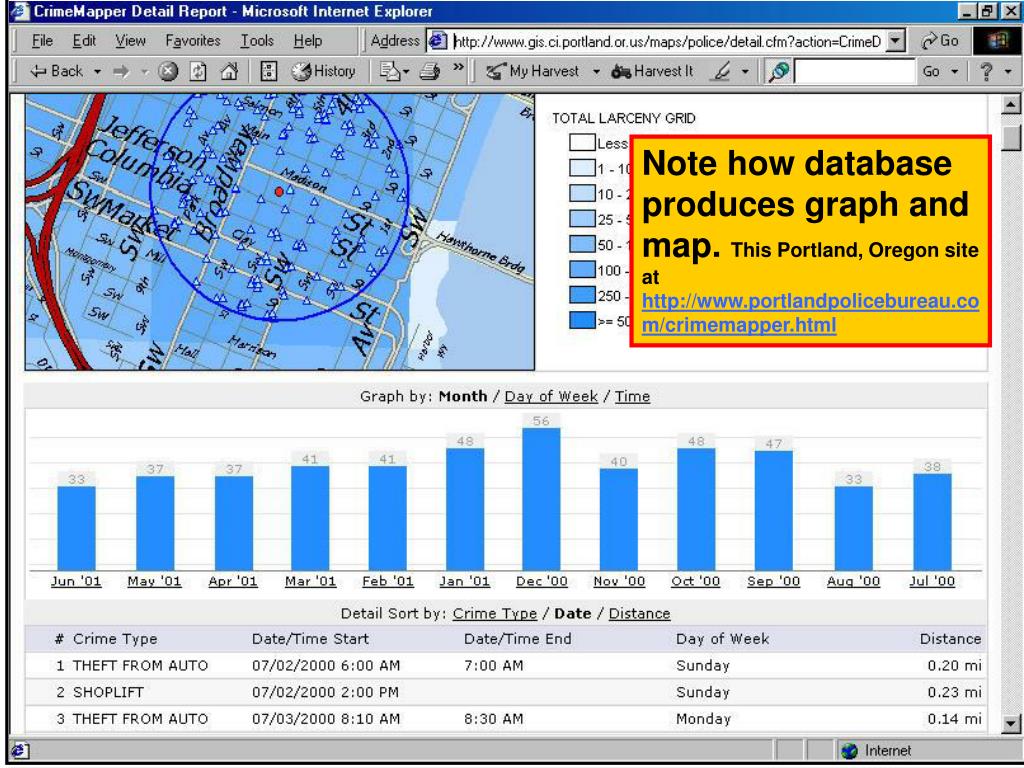Click the Dec '00 bar showing 56
Viewport: 1024px width, 768px height.
click(541, 500)
